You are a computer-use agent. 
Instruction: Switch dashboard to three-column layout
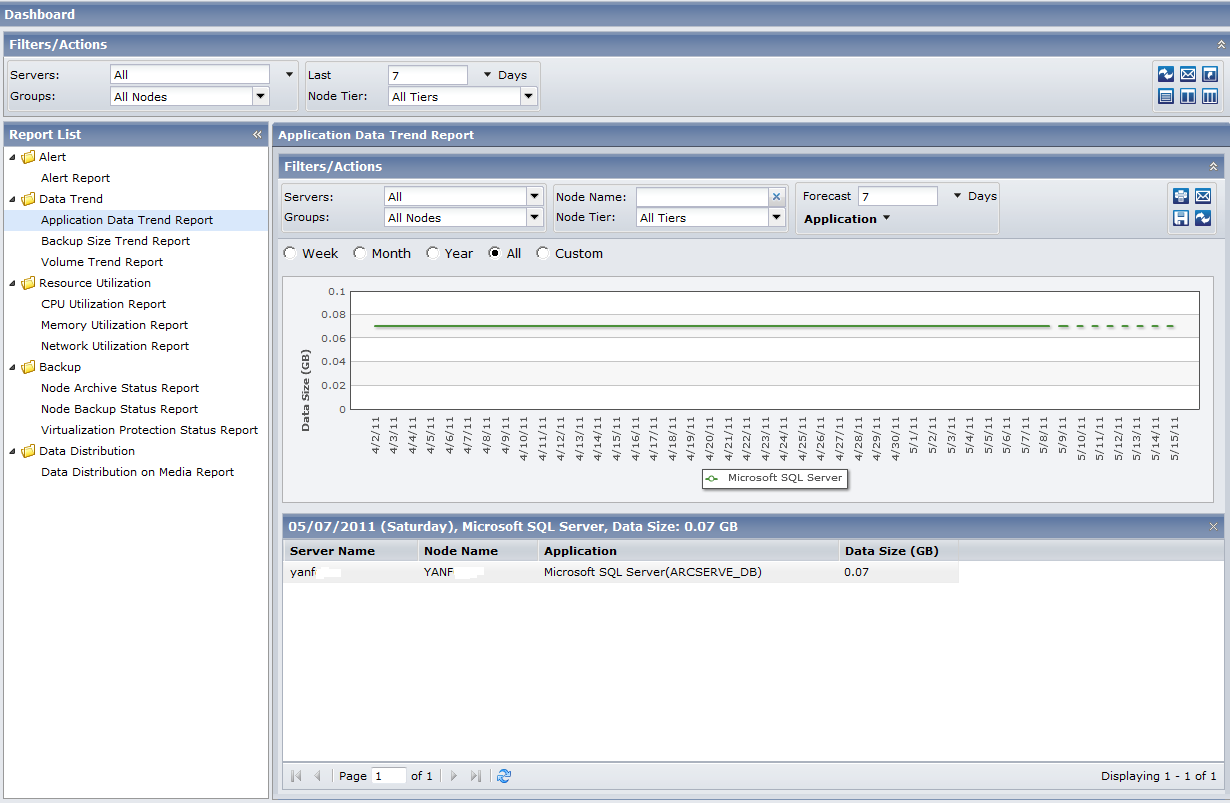click(1210, 97)
